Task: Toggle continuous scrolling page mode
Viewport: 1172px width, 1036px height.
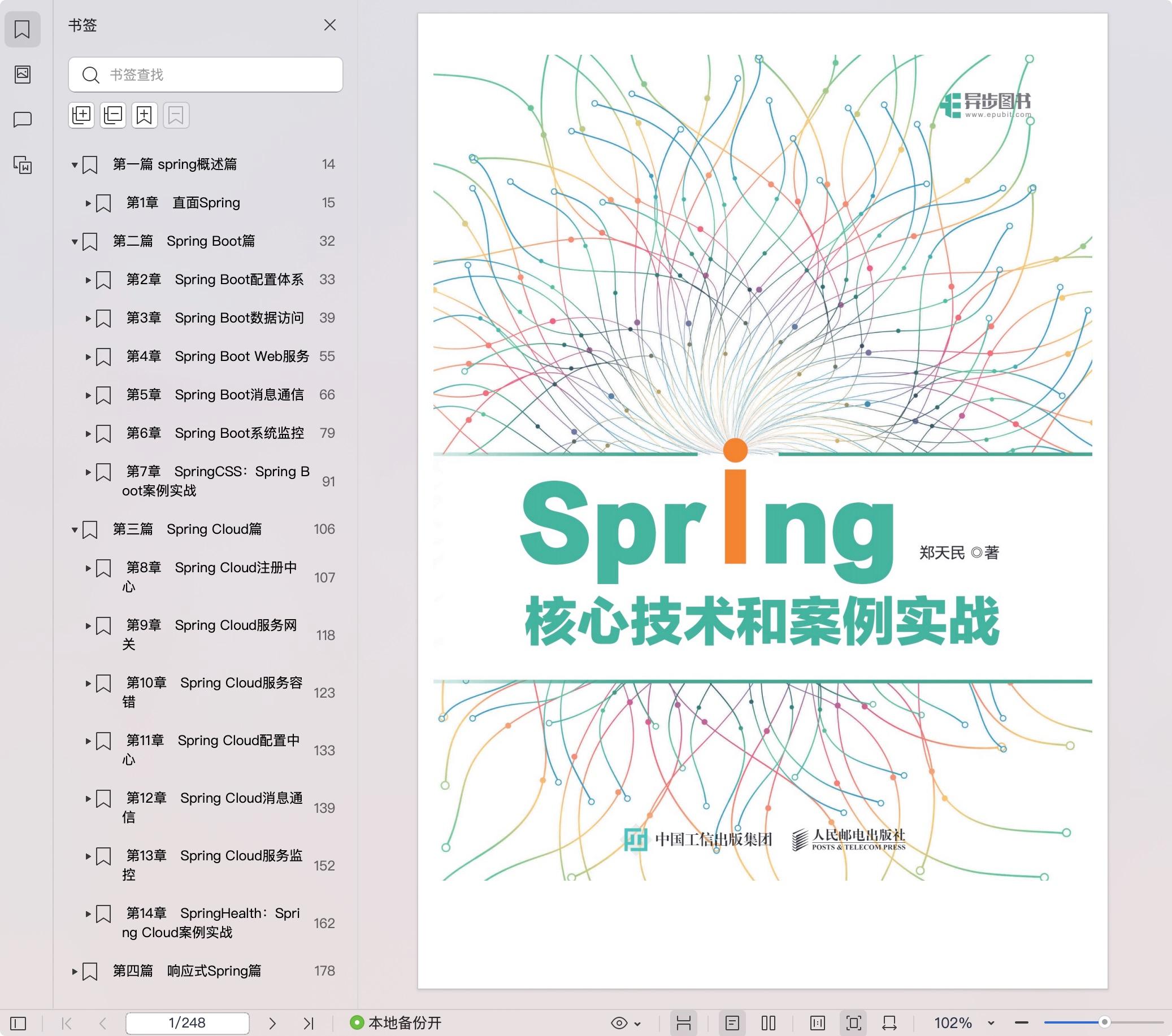Action: 683,1023
